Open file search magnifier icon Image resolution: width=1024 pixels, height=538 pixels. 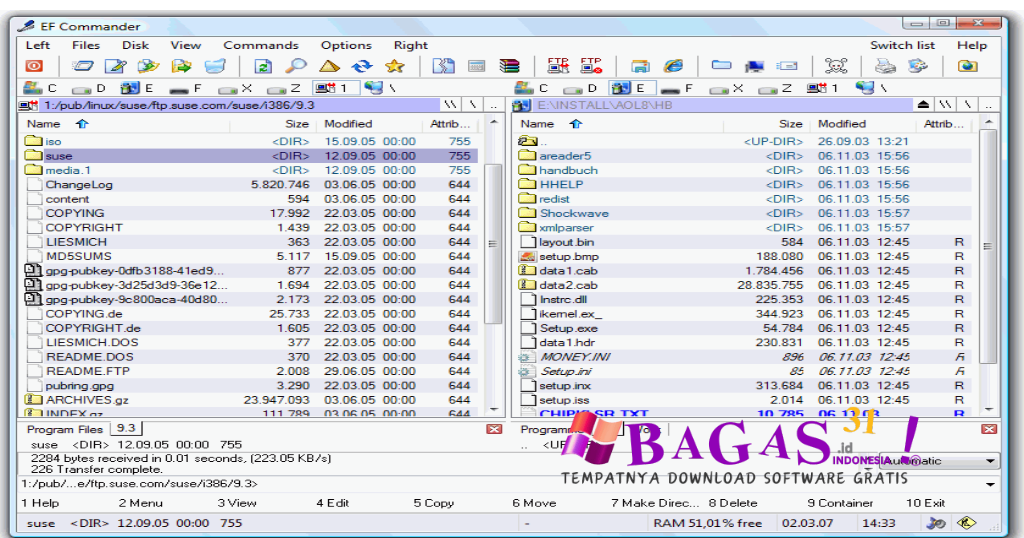[x=296, y=66]
